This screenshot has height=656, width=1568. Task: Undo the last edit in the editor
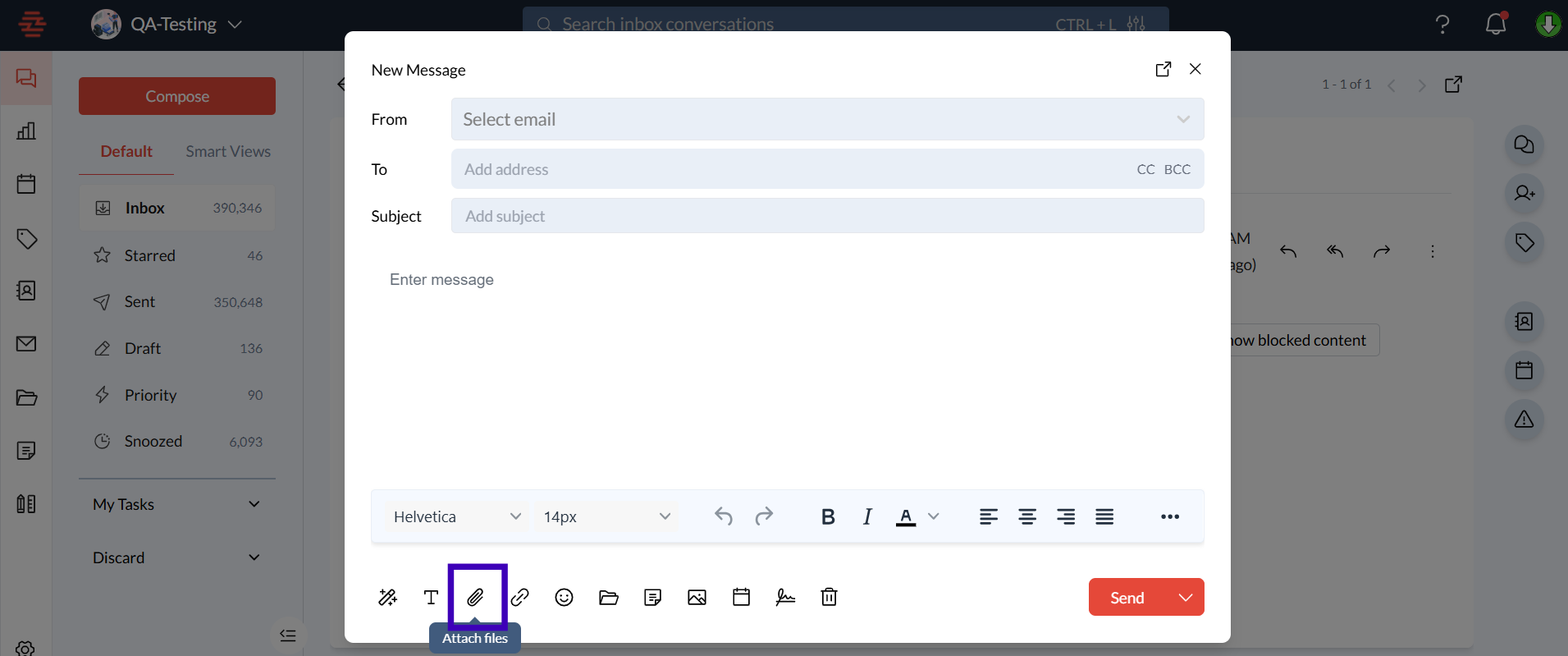(723, 516)
